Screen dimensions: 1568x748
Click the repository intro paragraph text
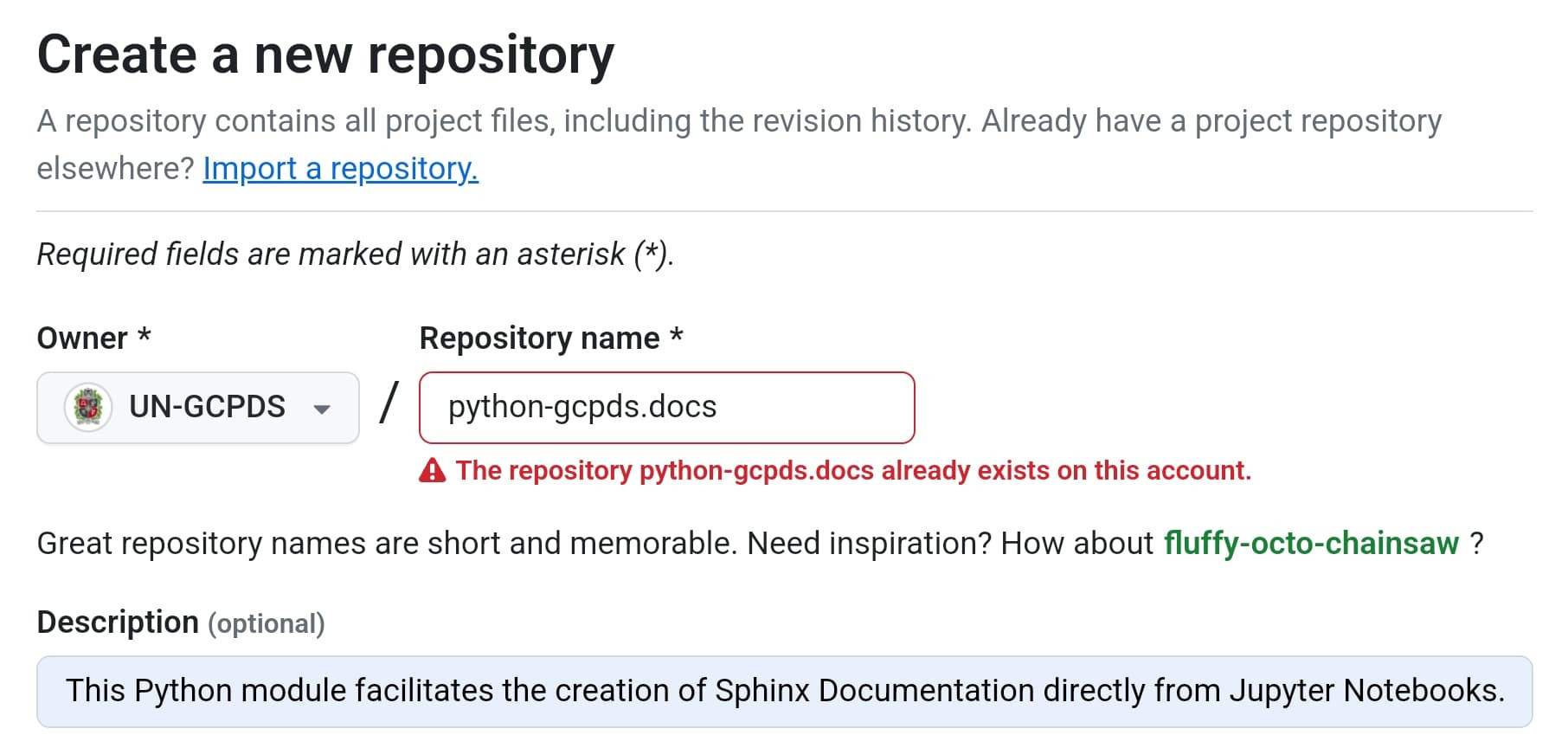coord(739,144)
